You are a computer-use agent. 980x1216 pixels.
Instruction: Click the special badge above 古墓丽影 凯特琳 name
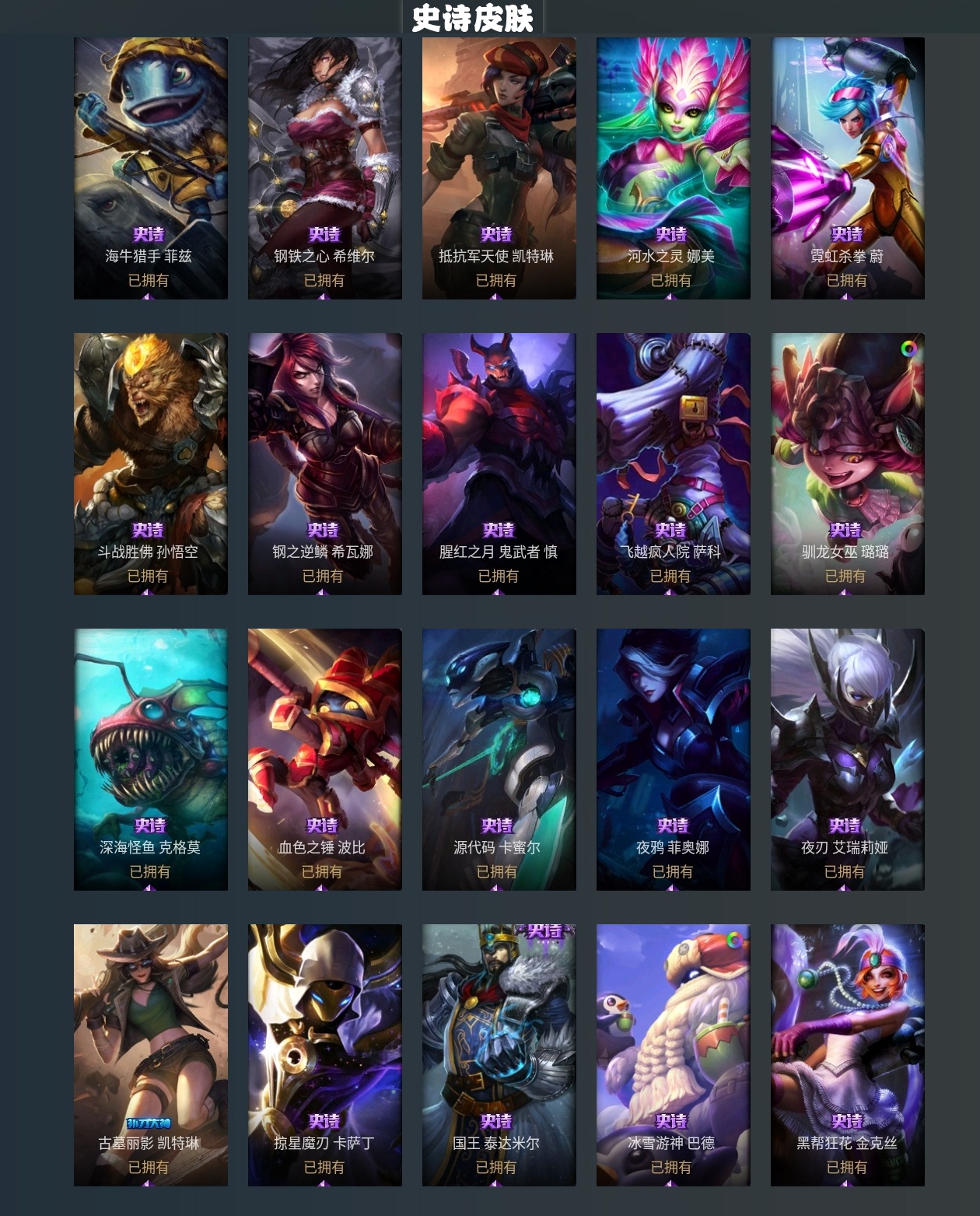[x=148, y=1123]
